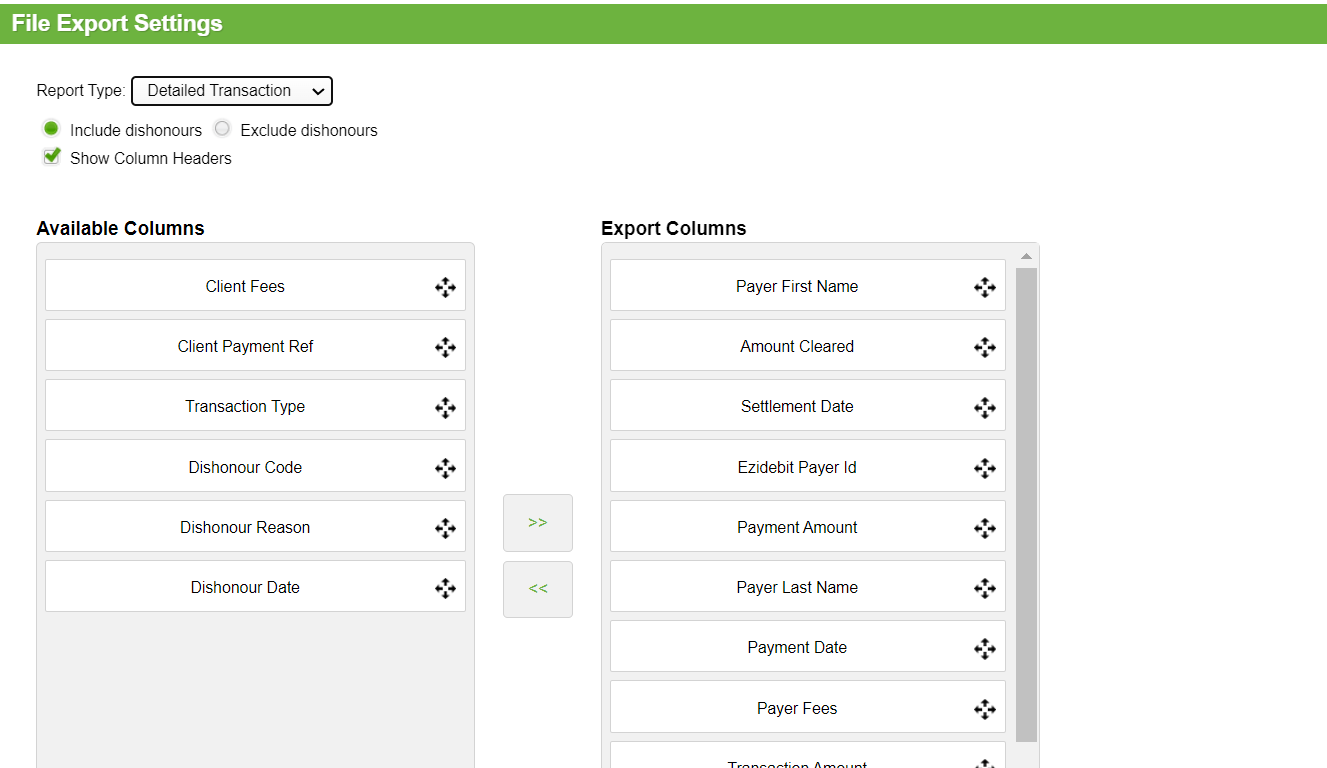Screen dimensions: 1327x768
Task: Click the move icon beside Transaction Type
Action: (x=445, y=408)
